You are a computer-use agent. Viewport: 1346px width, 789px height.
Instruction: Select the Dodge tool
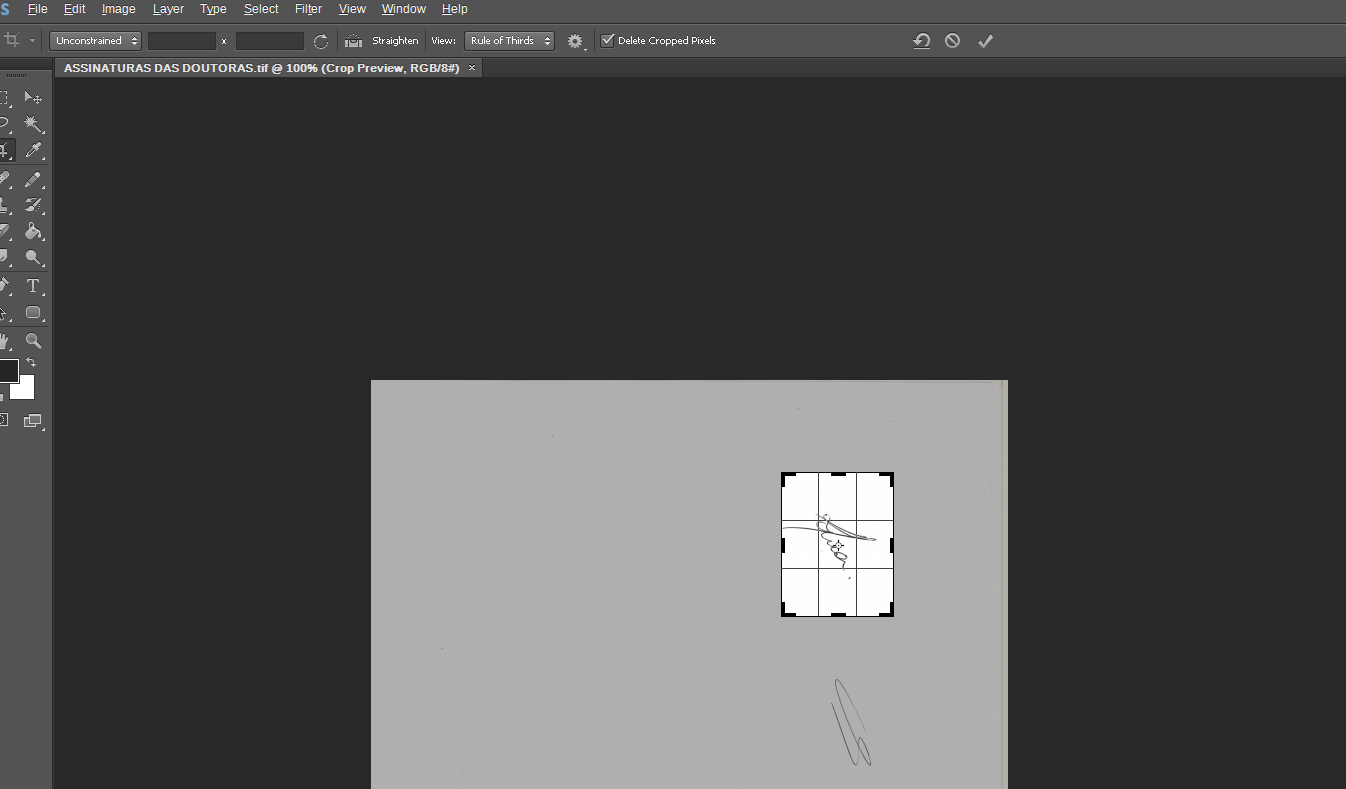(33, 257)
